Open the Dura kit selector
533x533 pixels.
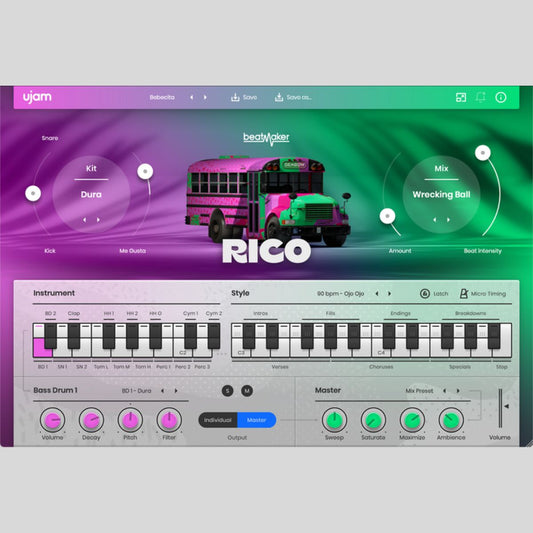click(x=91, y=194)
